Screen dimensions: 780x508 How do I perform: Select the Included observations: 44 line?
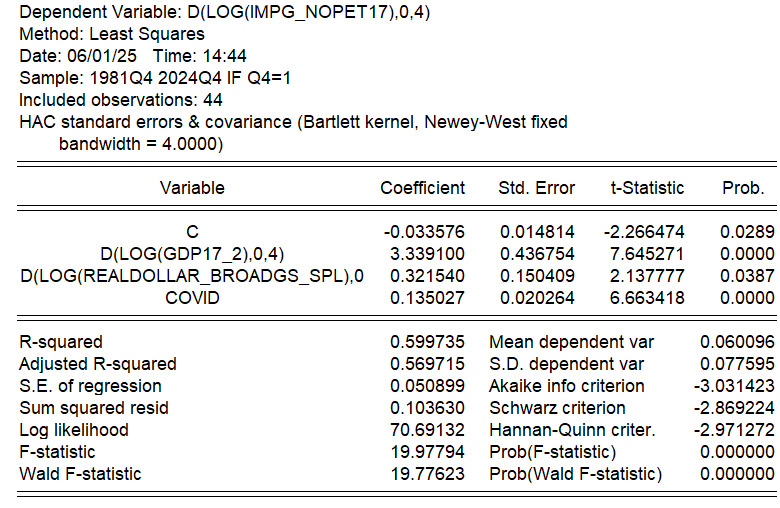[120, 100]
